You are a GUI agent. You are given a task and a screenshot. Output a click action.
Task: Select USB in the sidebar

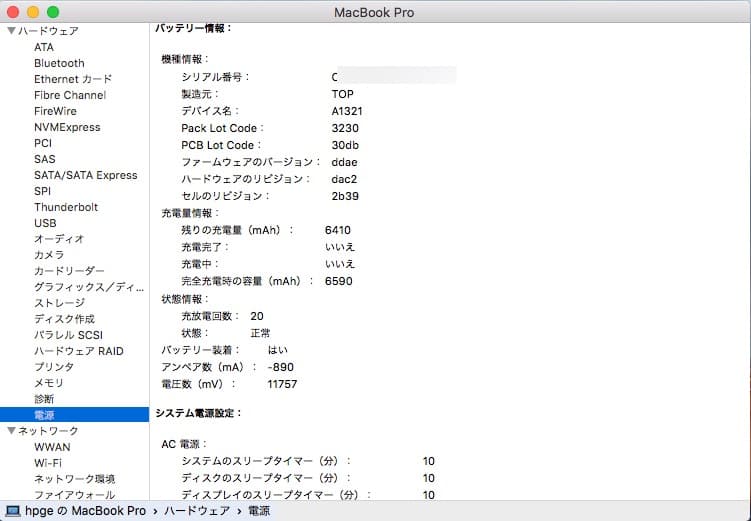point(45,223)
